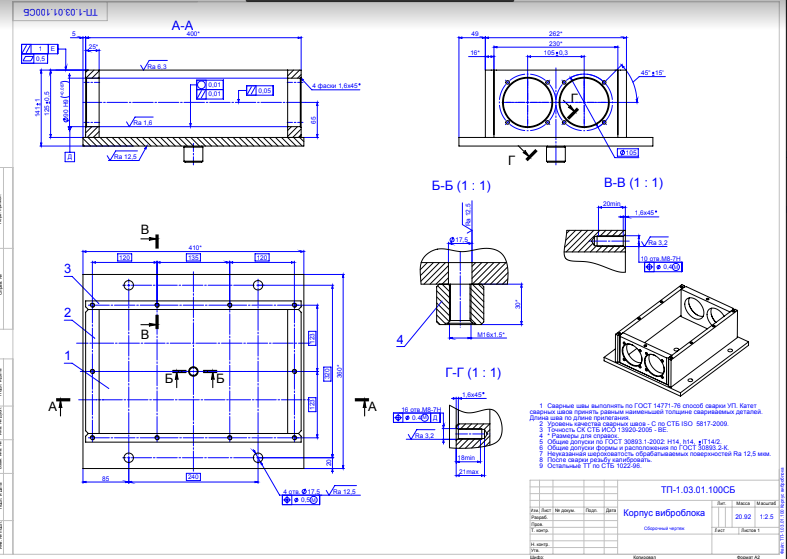The height and width of the screenshot is (559, 787).
Task: Select the '360*' vertical dimension
Action: [x=340, y=371]
